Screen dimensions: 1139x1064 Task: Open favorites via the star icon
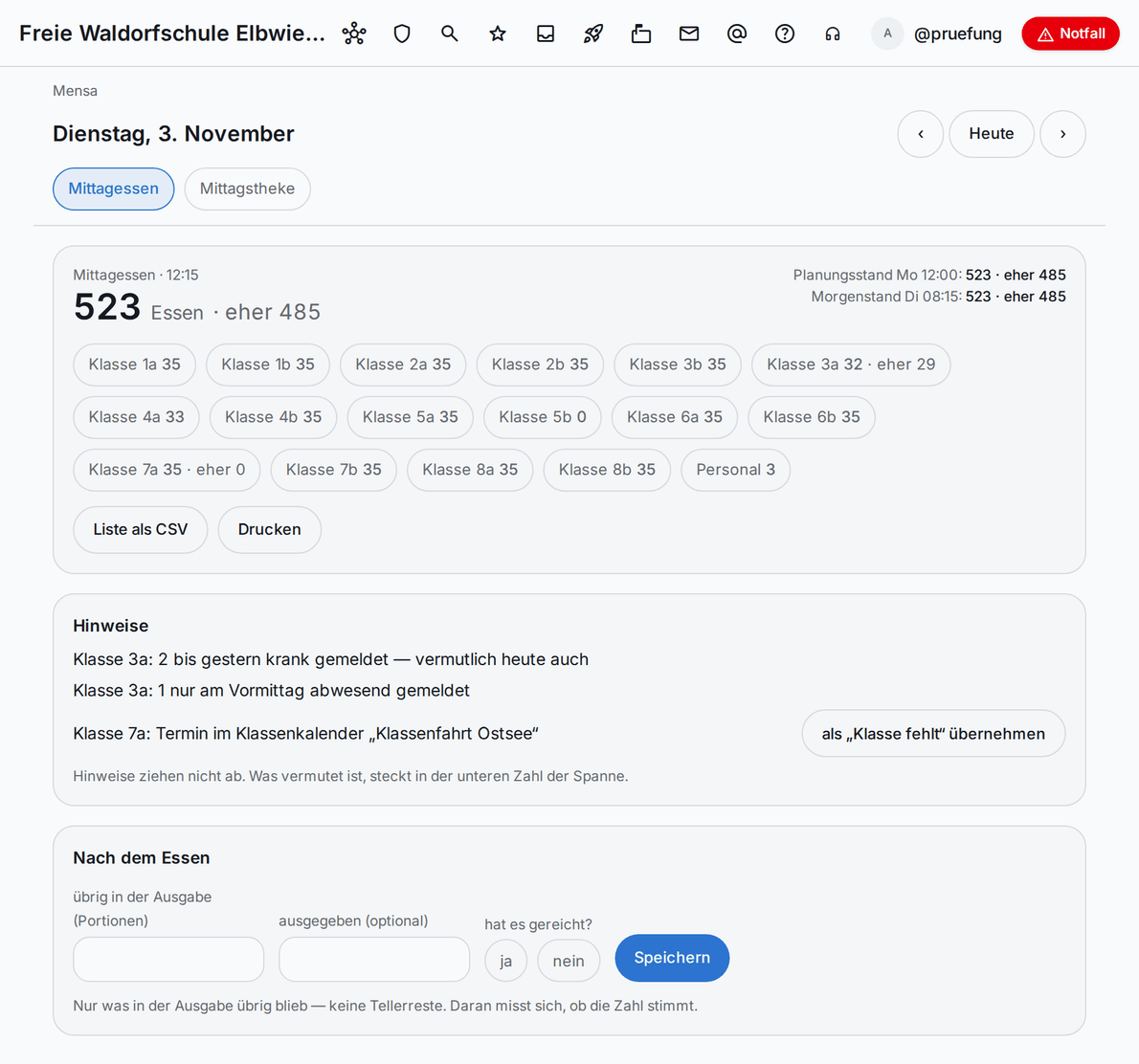point(498,33)
